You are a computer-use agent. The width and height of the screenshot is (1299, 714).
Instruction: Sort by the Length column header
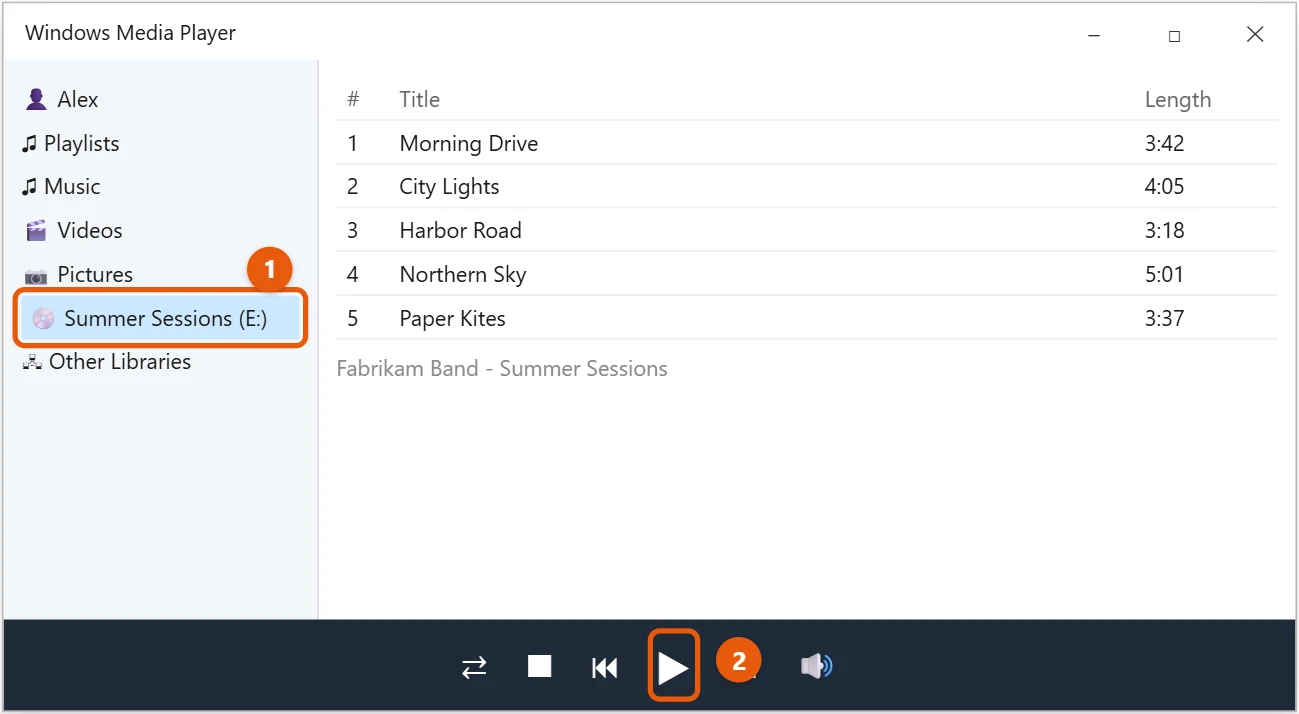coord(1178,99)
